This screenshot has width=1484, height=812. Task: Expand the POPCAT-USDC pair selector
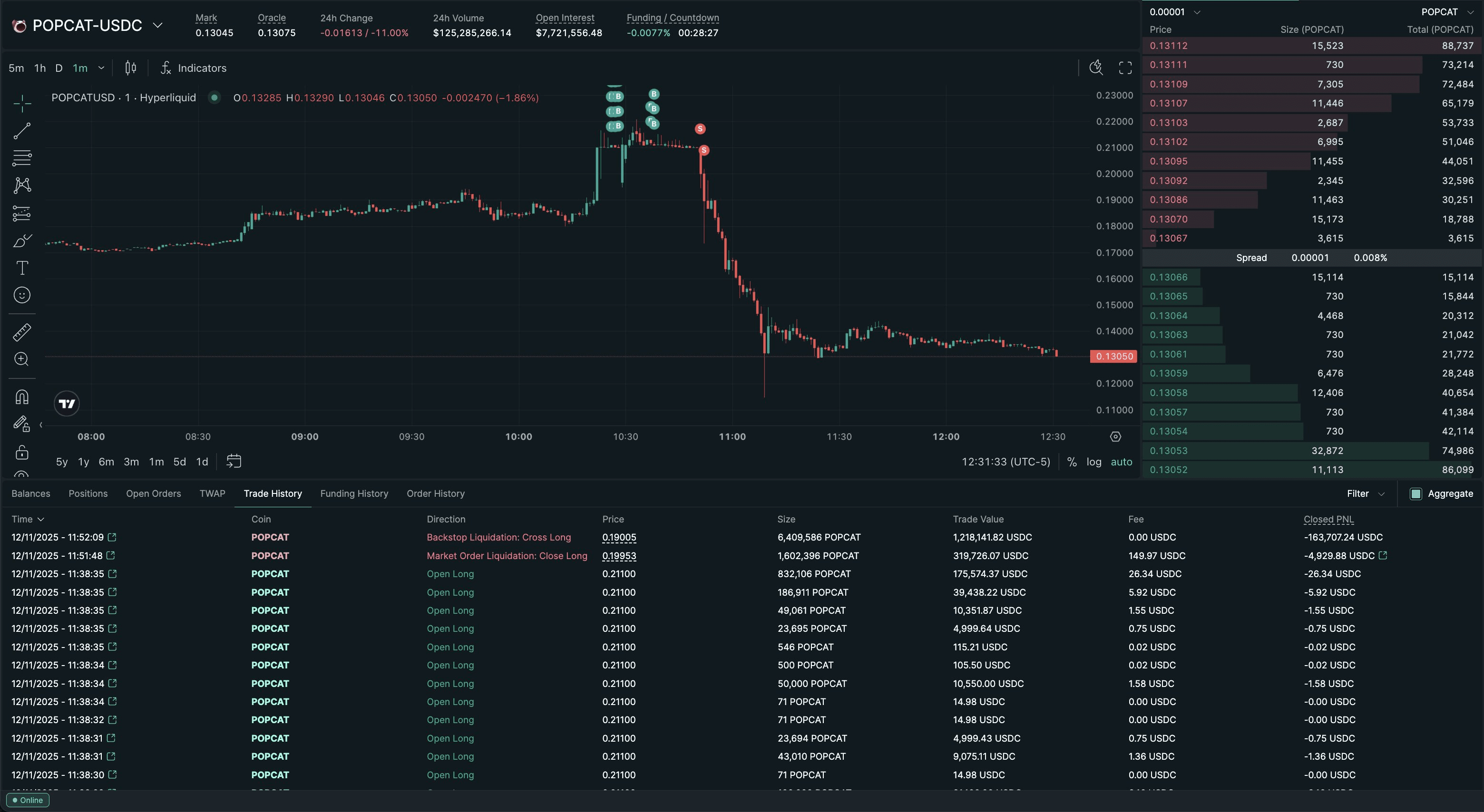pyautogui.click(x=157, y=25)
